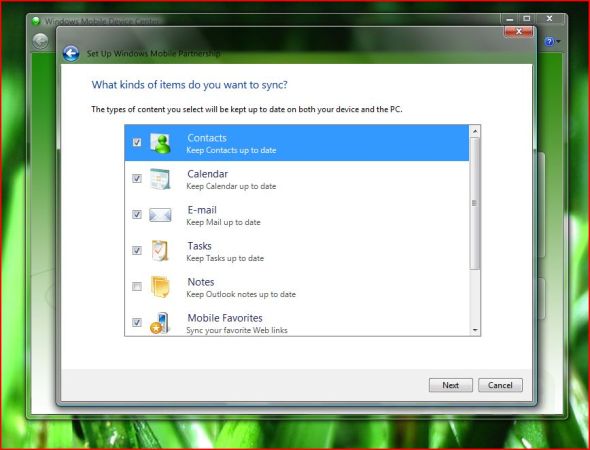Uncheck the E-mail checkbox
The image size is (590, 450).
[137, 214]
